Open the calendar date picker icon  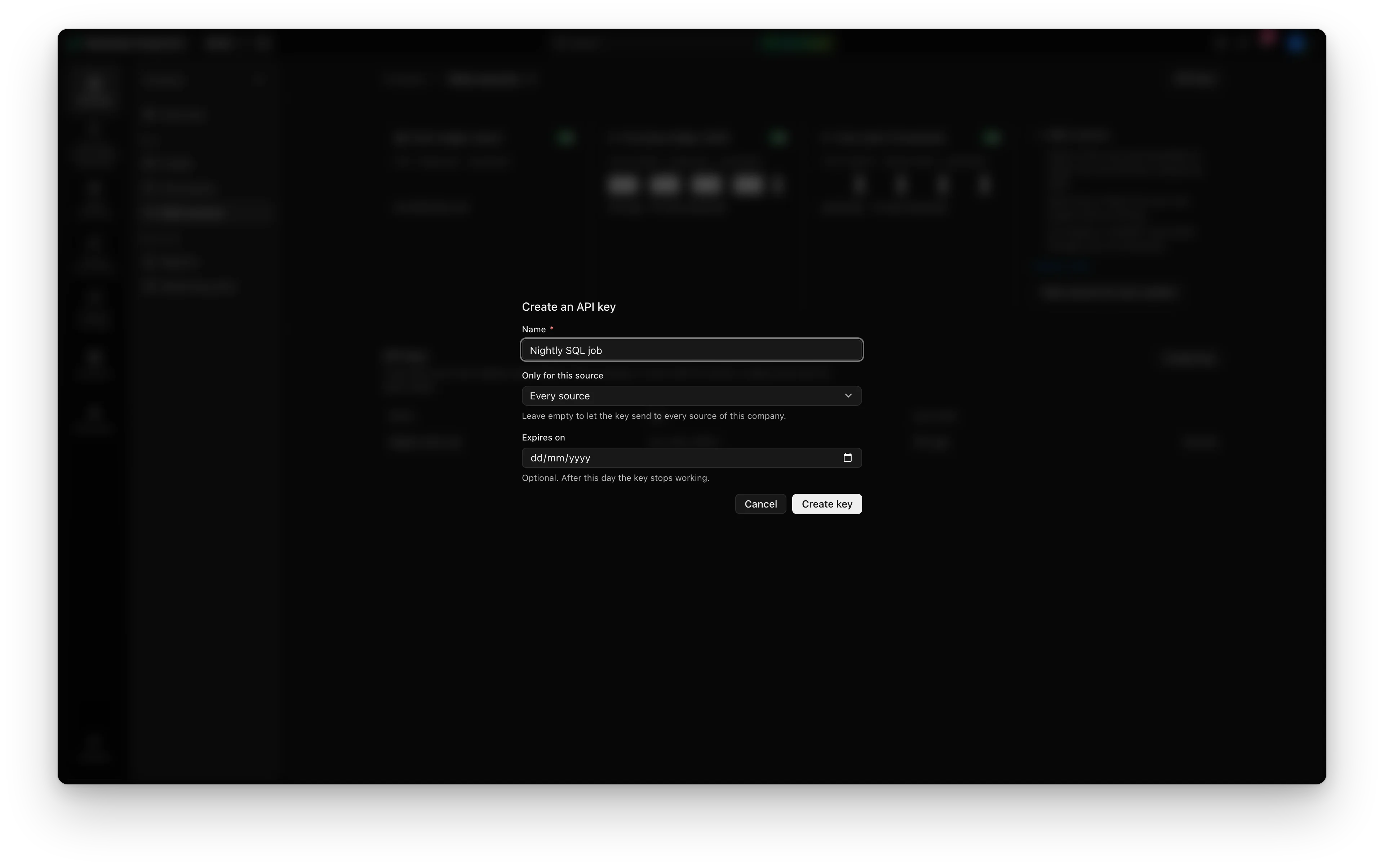tap(847, 458)
